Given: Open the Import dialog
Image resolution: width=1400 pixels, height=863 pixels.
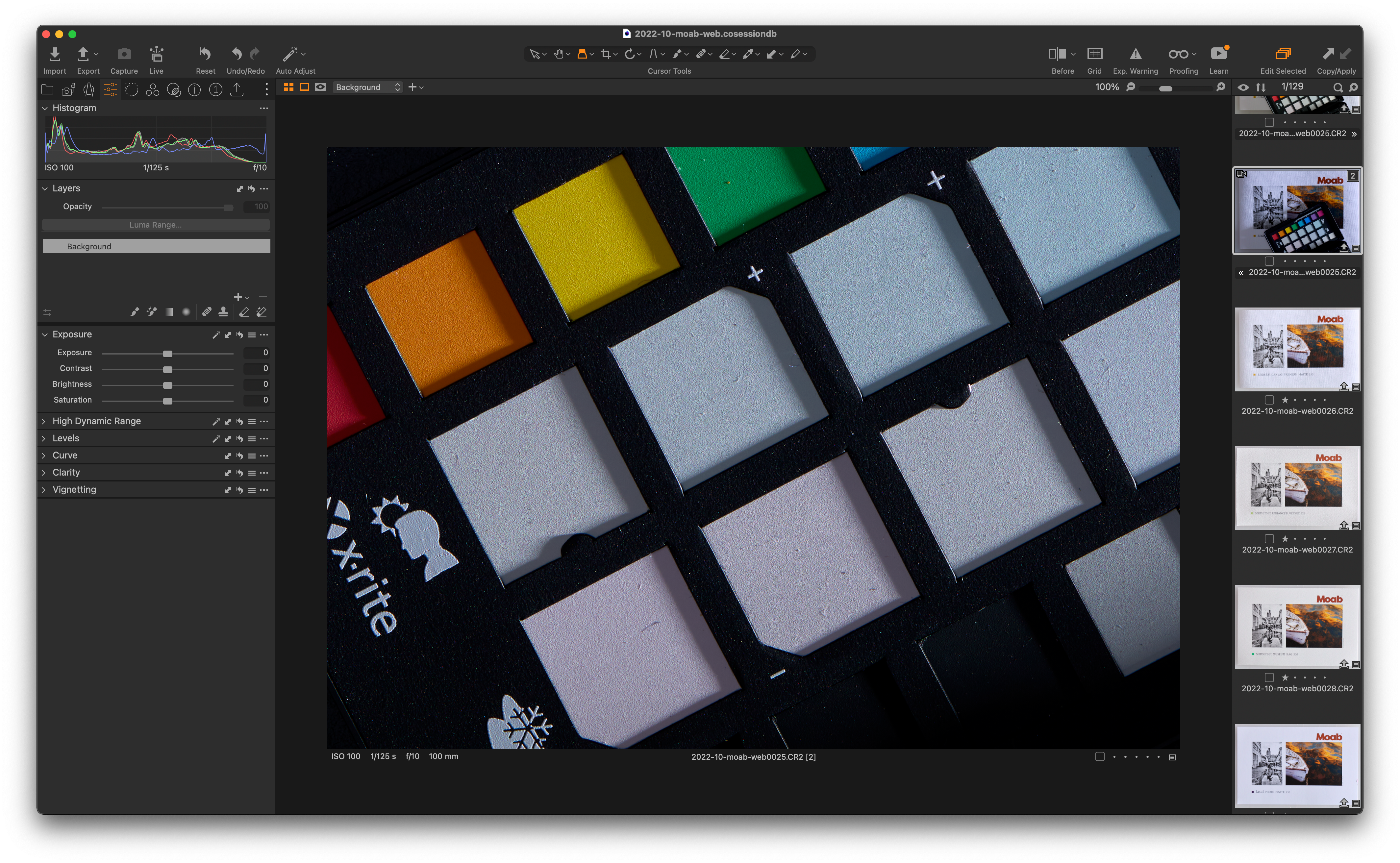Looking at the screenshot, I should (x=54, y=54).
